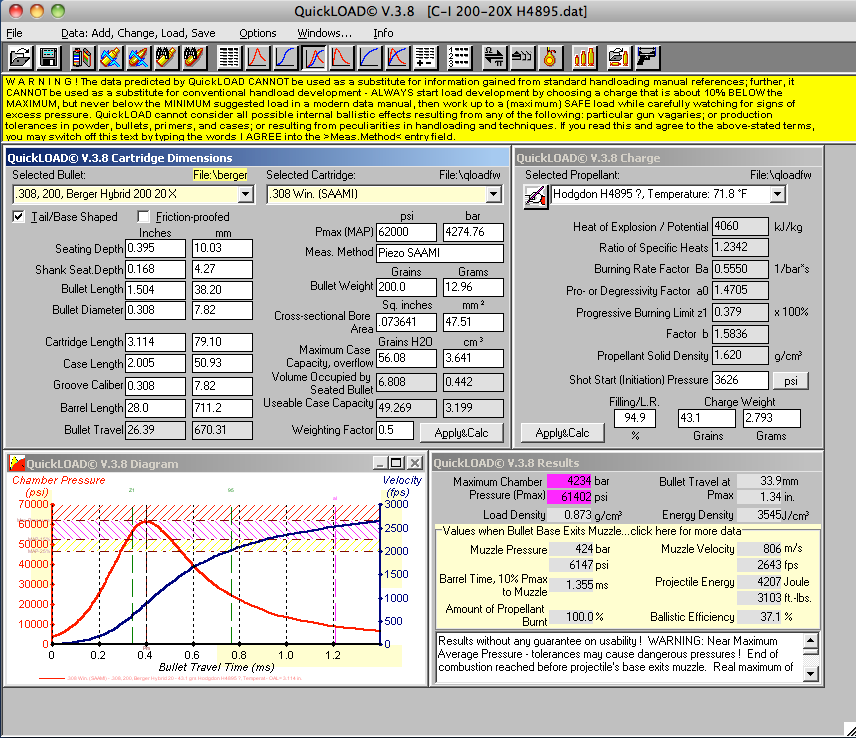Image resolution: width=856 pixels, height=738 pixels.
Task: Click the powder canisters toolbar icon
Action: coord(82,57)
